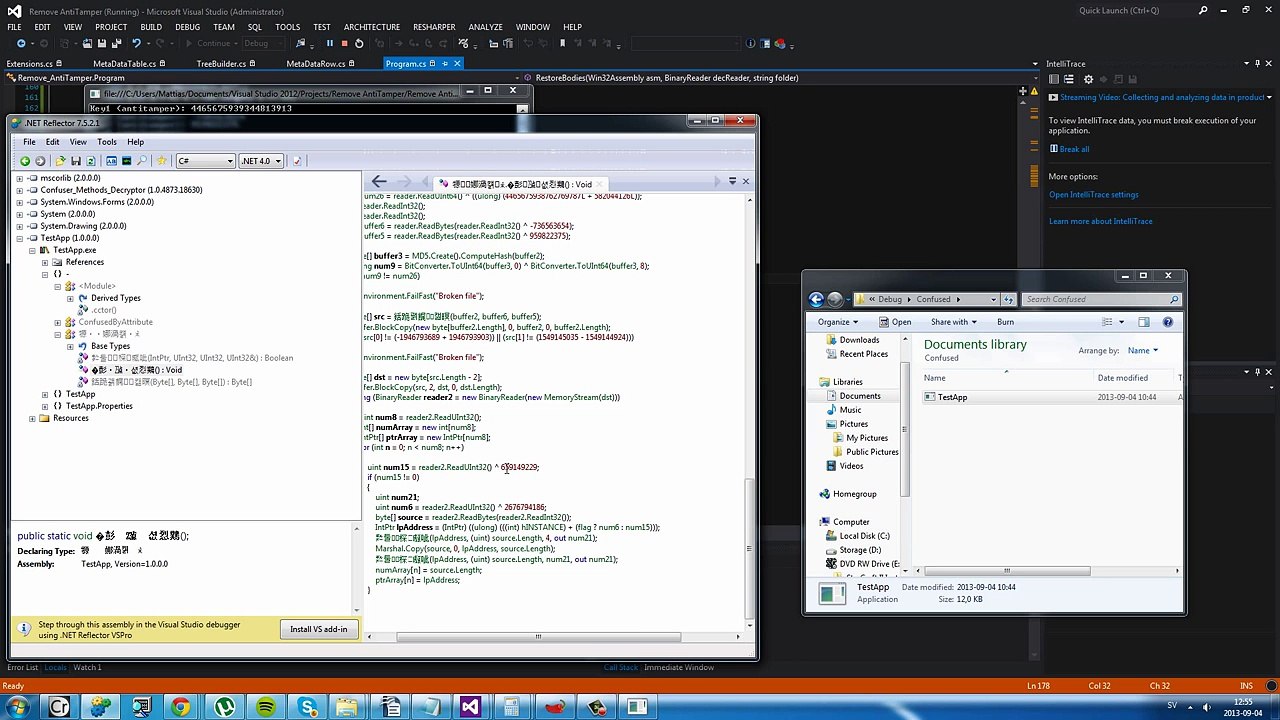
Task: Click Learn more about IntelliTrace link
Action: coord(1100,221)
